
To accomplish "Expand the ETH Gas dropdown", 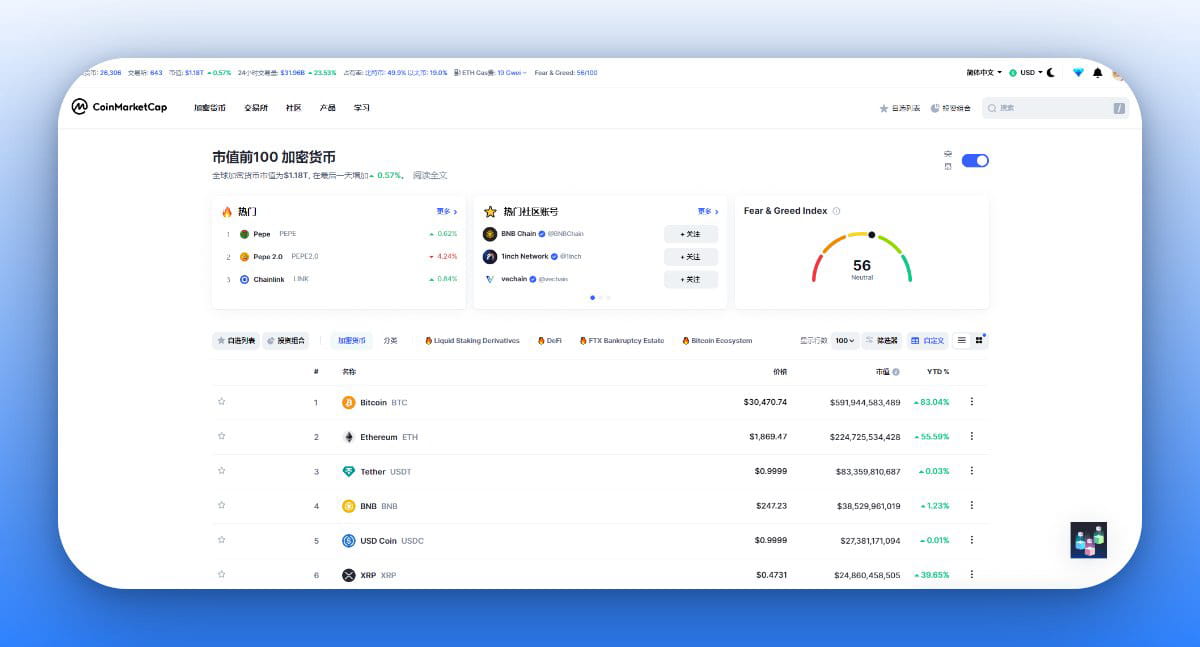I will click(491, 73).
